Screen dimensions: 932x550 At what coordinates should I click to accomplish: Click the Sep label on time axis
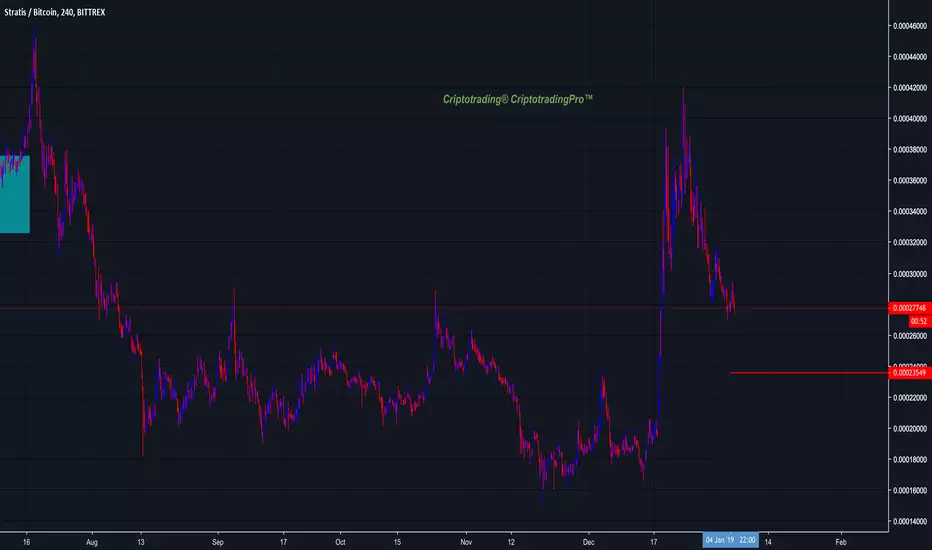(x=218, y=542)
